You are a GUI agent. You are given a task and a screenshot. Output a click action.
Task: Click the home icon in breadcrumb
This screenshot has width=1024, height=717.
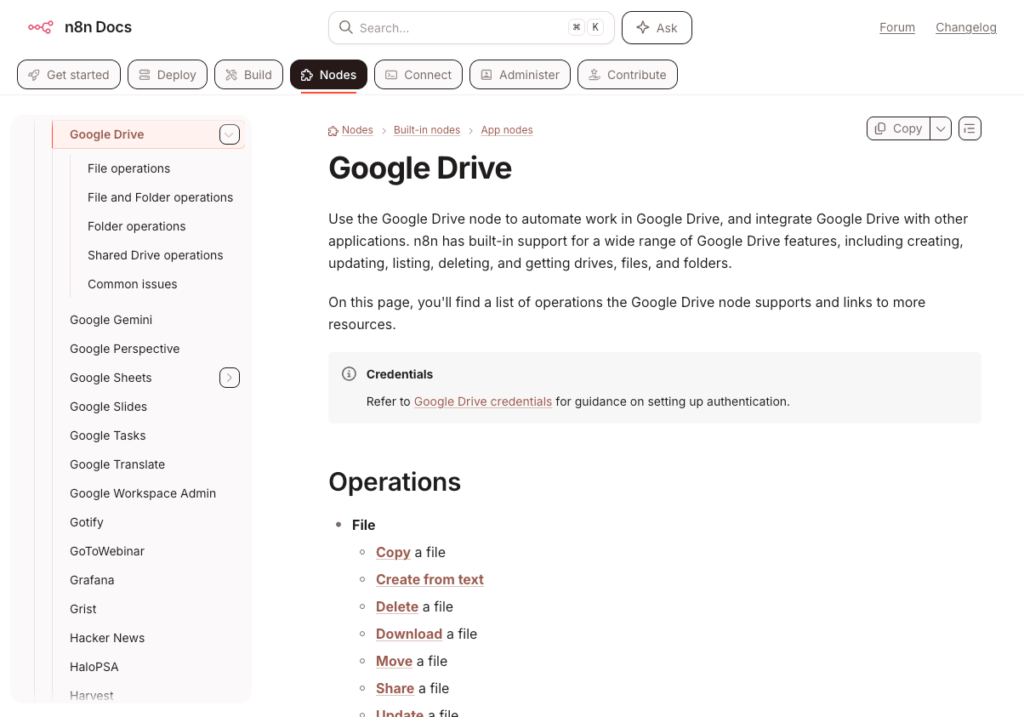[x=333, y=131]
